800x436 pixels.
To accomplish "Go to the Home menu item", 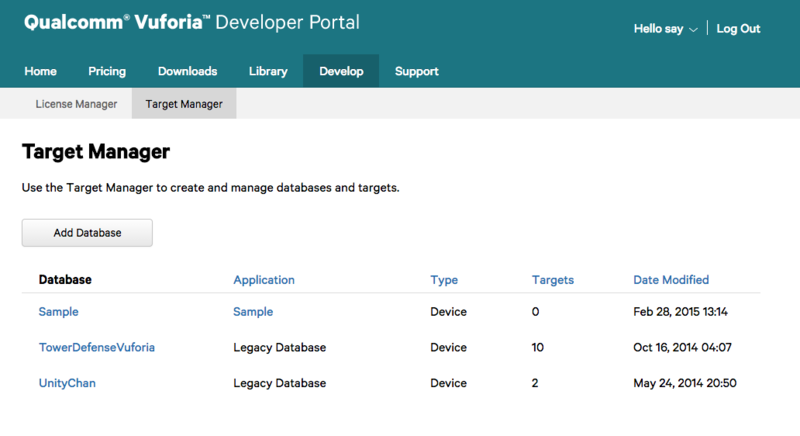I will (x=40, y=71).
